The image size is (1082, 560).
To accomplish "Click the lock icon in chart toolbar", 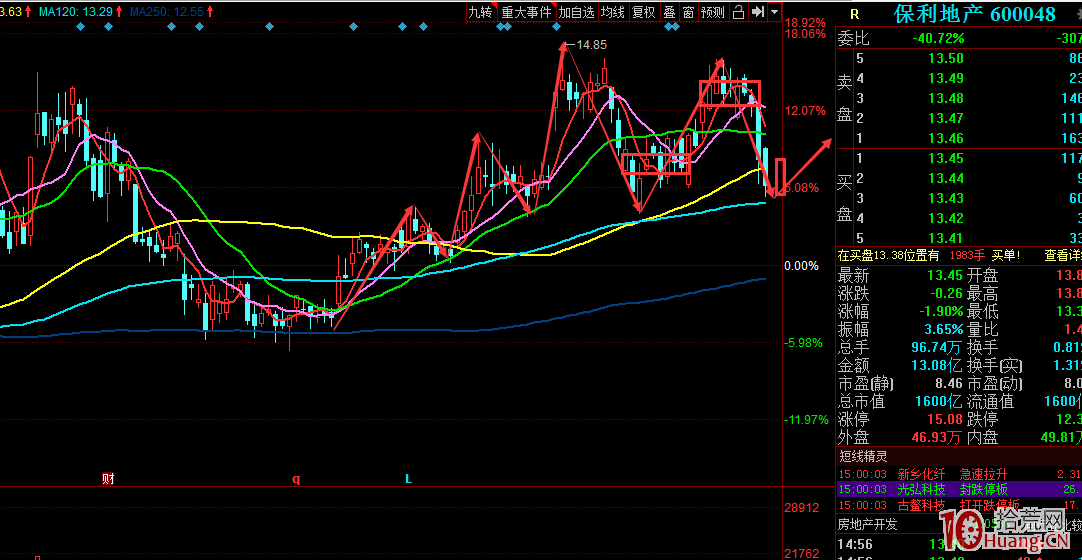I will [738, 12].
